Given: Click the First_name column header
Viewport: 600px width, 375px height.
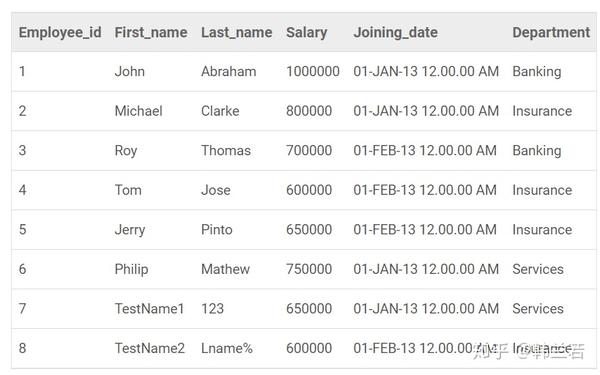Looking at the screenshot, I should pos(151,33).
